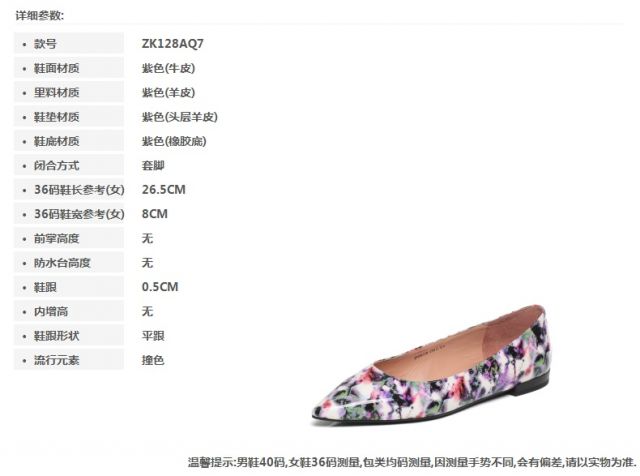Click the floral pointed flat shoe image
Viewport: 640px width, 476px height.
431,365
